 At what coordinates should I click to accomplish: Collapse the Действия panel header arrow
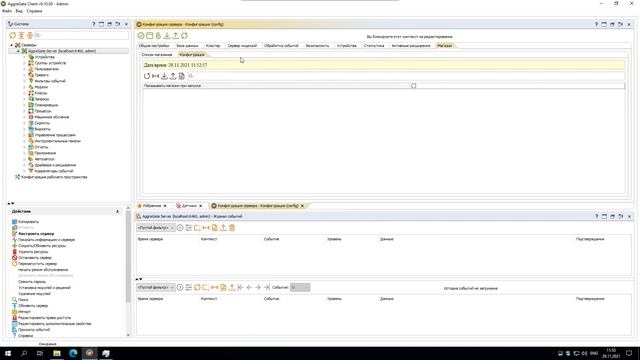(x=118, y=211)
